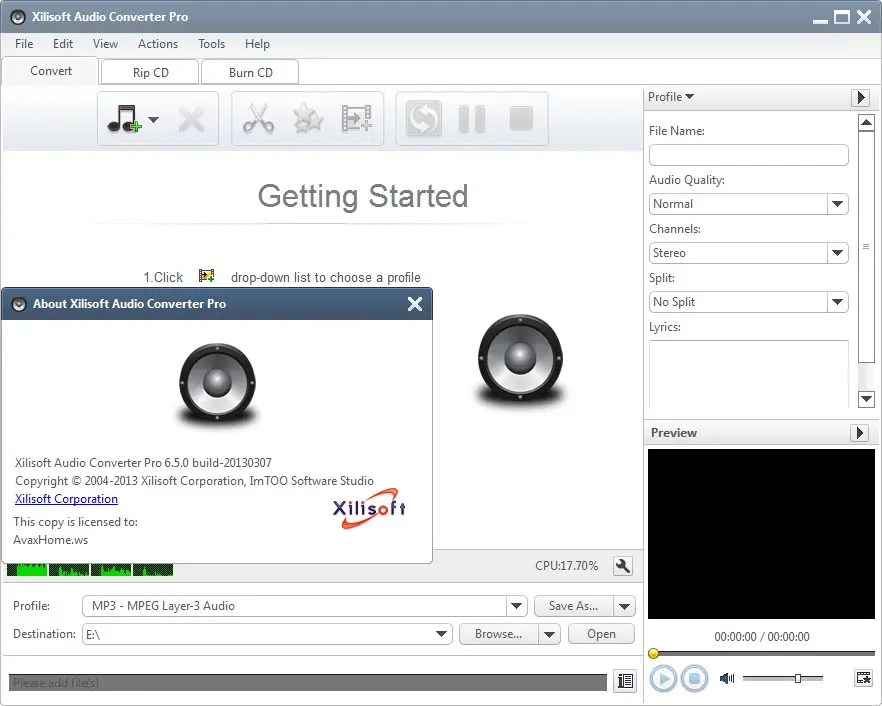Click the '00:00:00 / 00:00:00' time display
This screenshot has height=706, width=882.
(762, 637)
